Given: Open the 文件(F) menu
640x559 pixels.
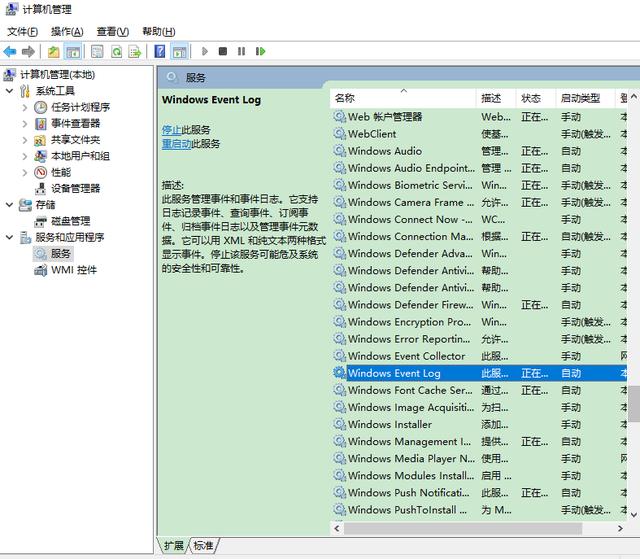Looking at the screenshot, I should pos(22,32).
